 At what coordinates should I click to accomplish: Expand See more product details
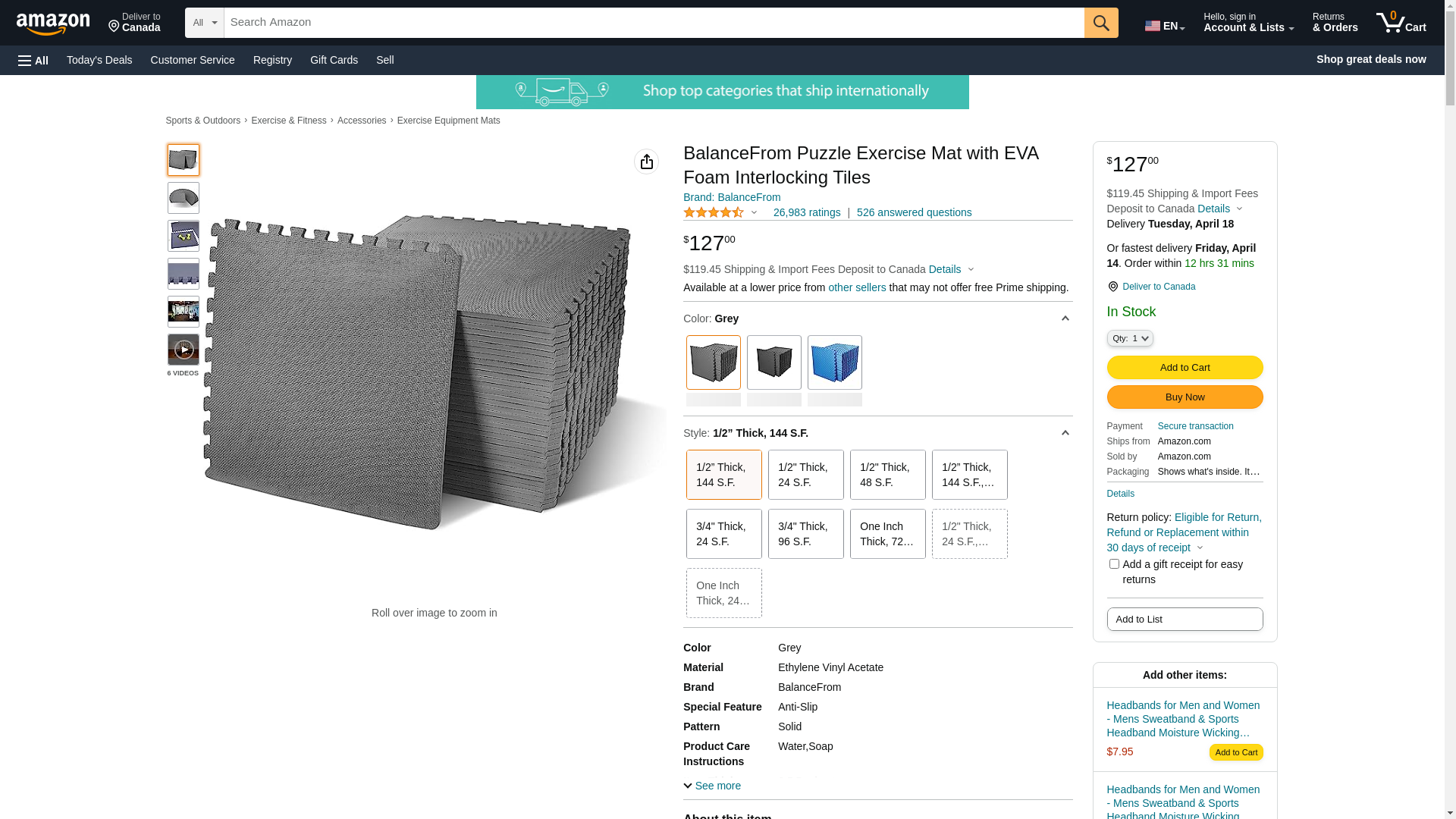(712, 786)
